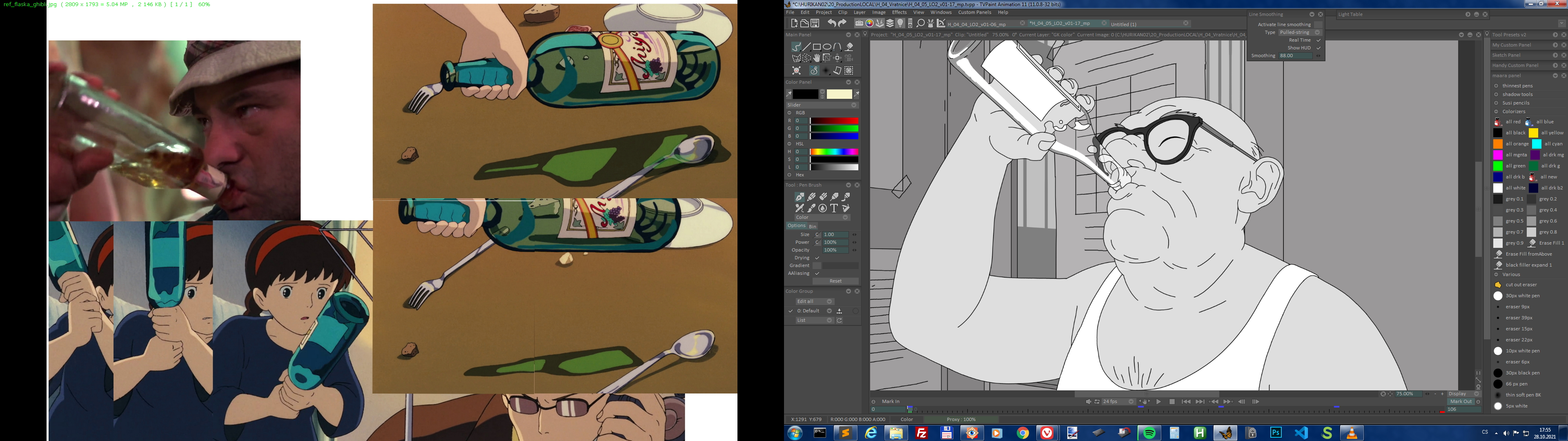Viewport: 1568px width, 441px height.
Task: Click the Redo arrow icon
Action: (x=842, y=23)
